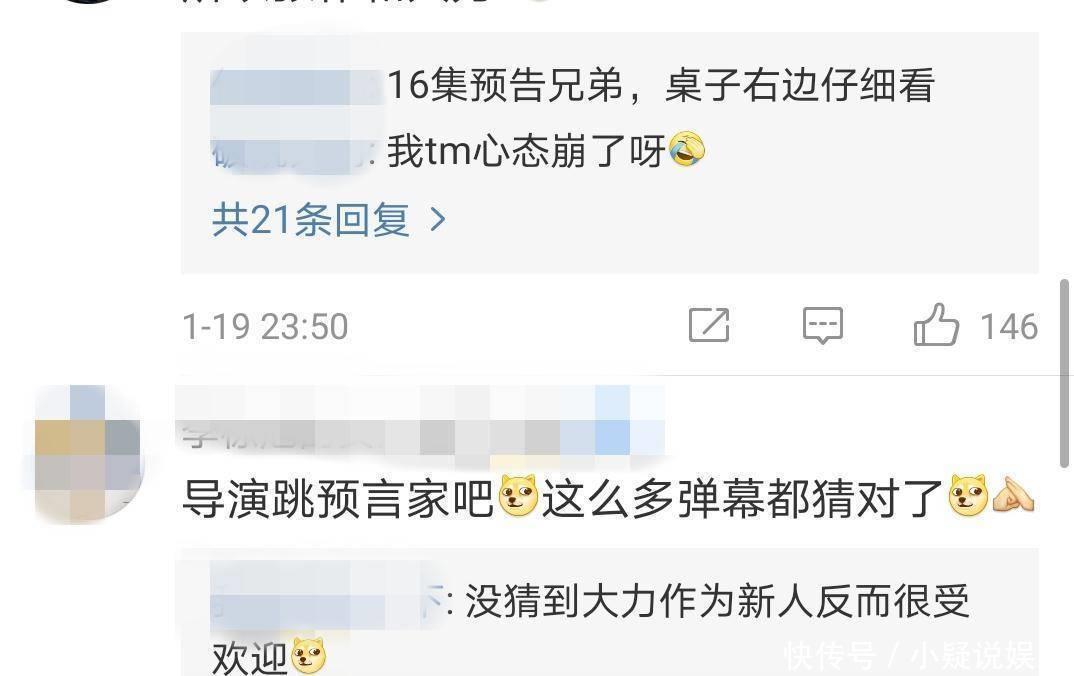Open blurred username before 16集预告兄弟
Image resolution: width=1074 pixels, height=676 pixels.
click(x=297, y=87)
